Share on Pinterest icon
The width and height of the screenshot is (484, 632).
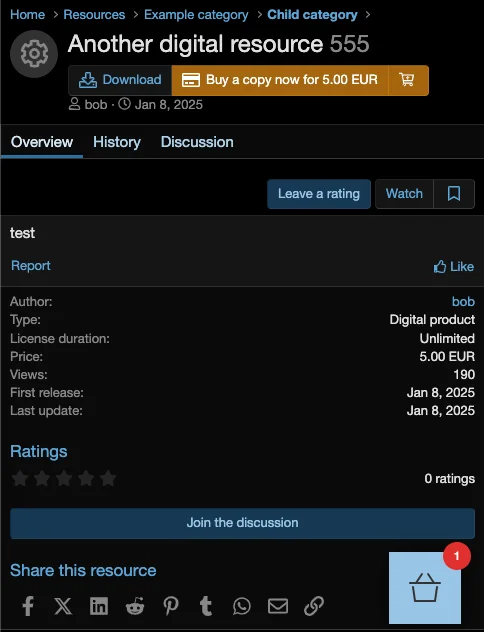coord(171,606)
